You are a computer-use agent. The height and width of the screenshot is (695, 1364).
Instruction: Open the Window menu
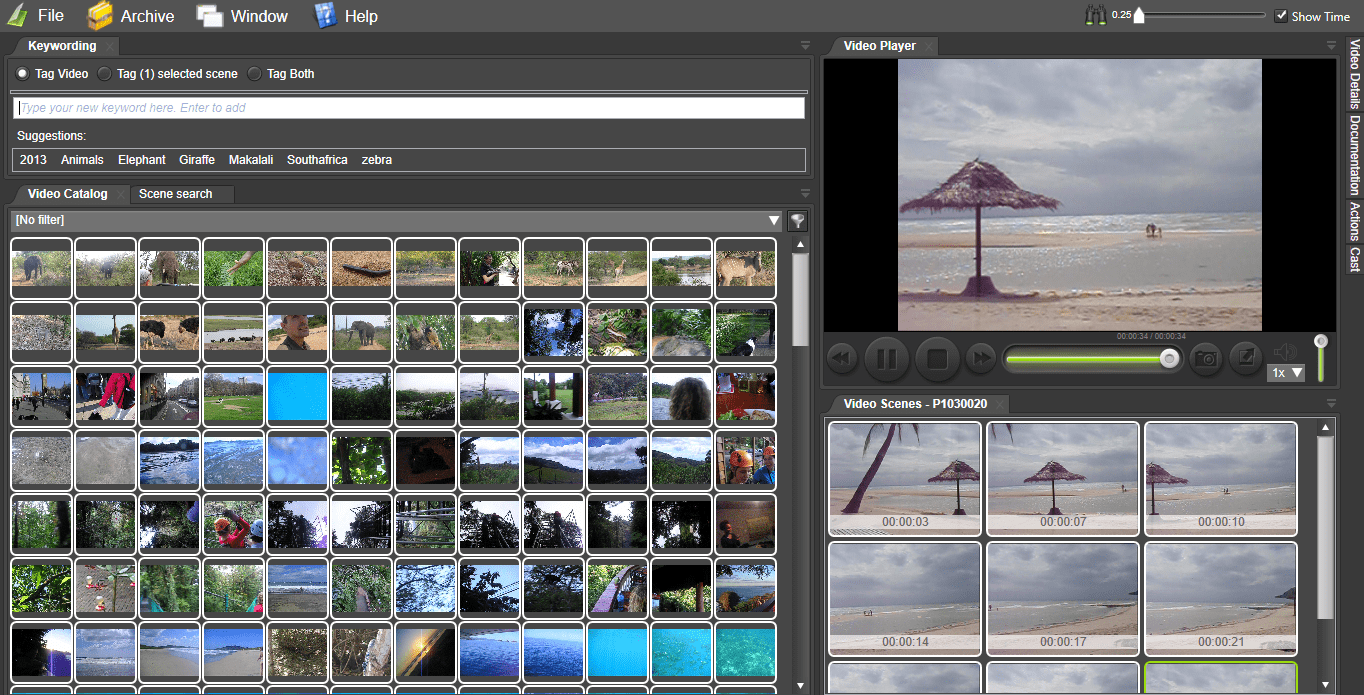pyautogui.click(x=259, y=16)
